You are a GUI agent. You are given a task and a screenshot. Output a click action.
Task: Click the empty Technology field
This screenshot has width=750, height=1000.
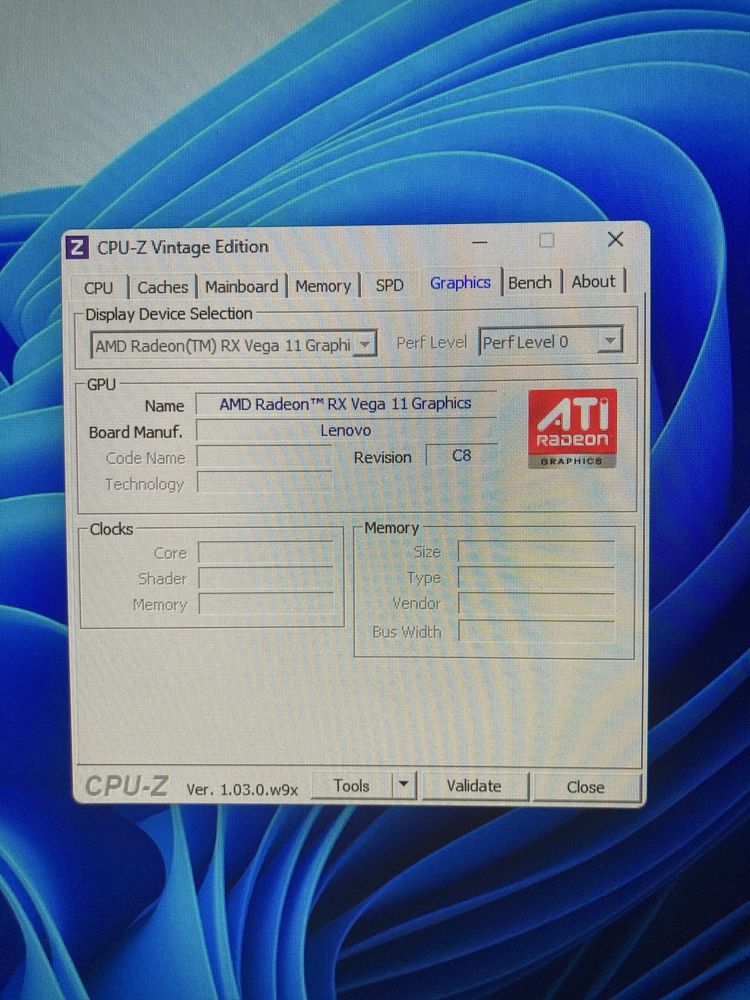point(265,483)
